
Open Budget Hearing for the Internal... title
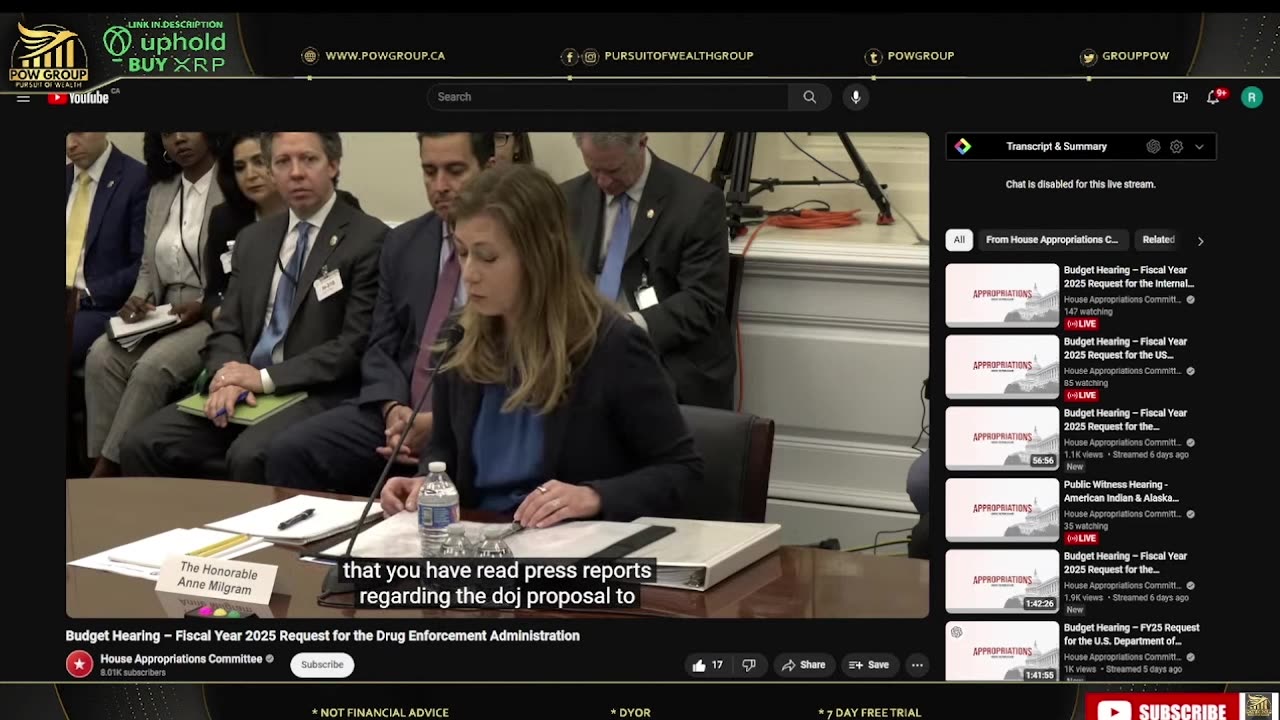coord(1128,277)
